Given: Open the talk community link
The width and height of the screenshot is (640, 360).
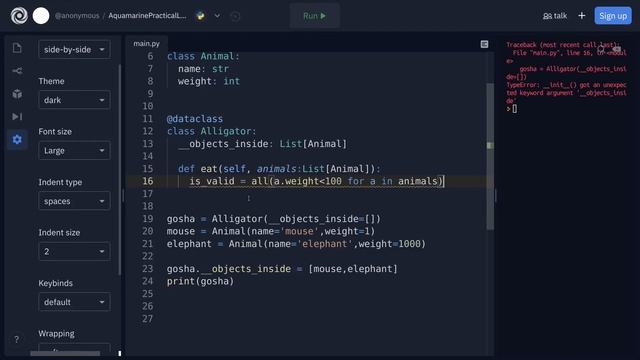Looking at the screenshot, I should [x=555, y=16].
